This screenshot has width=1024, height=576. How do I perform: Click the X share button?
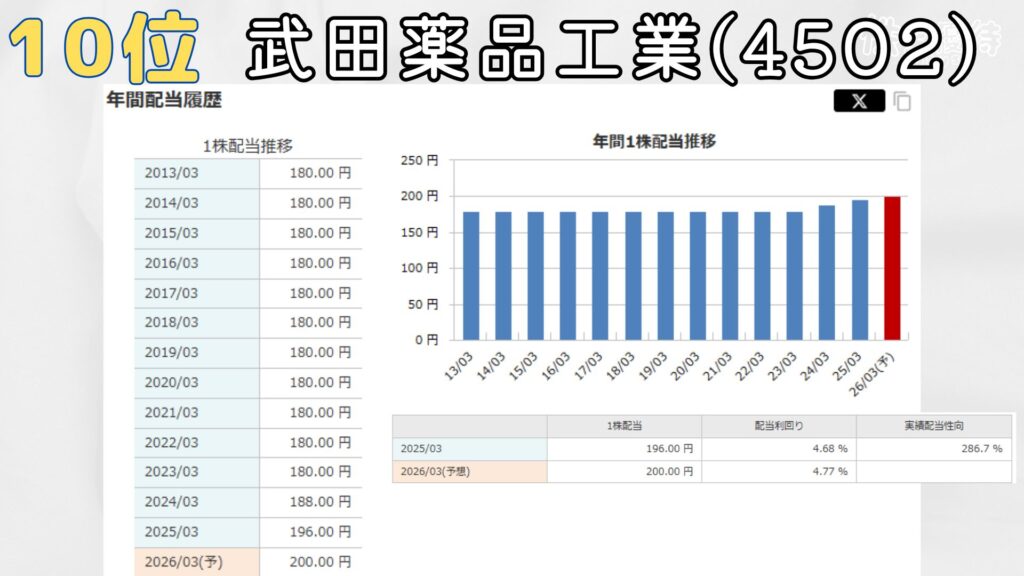[x=858, y=101]
